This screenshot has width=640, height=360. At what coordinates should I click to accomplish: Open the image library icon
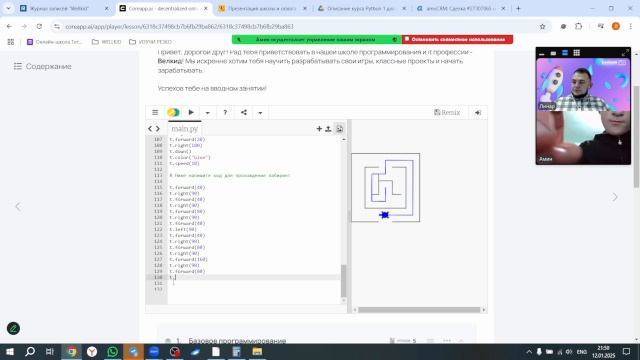[339, 129]
